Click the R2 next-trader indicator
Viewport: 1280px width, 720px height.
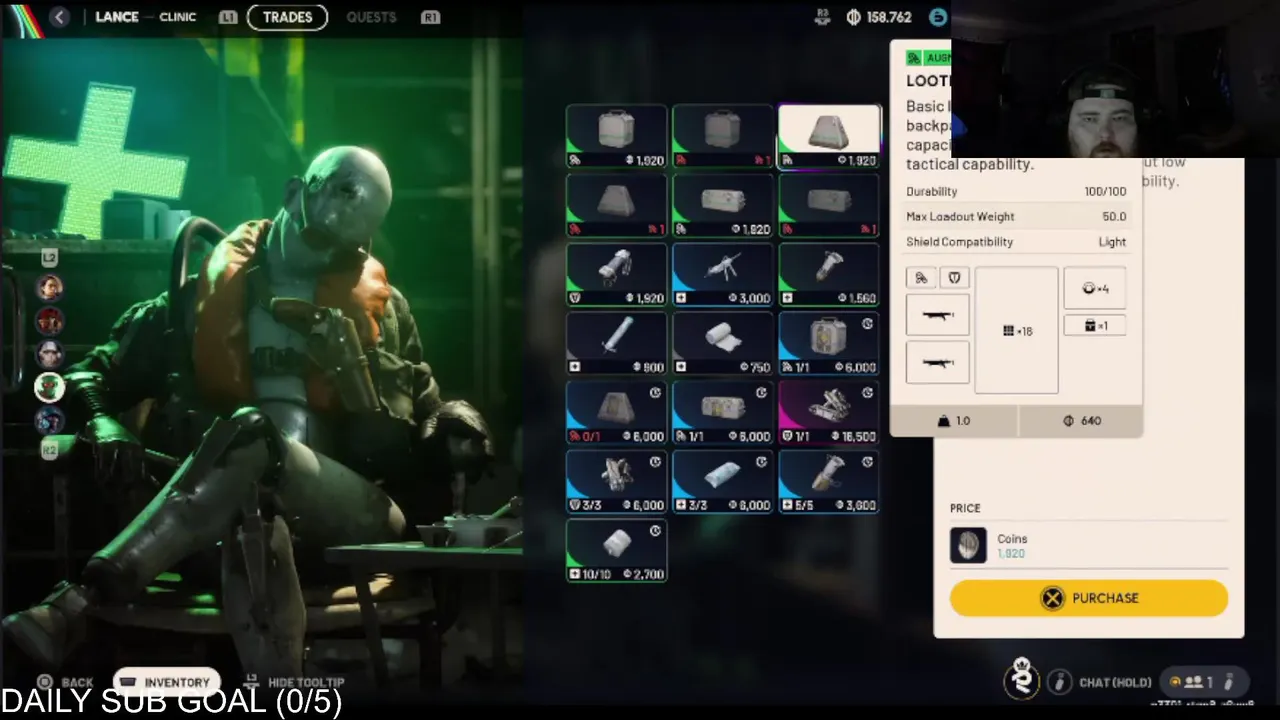49,451
